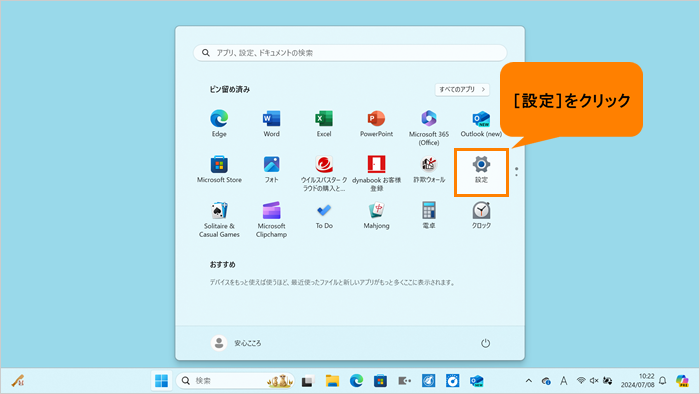Open Copilot icon at taskbar end
This screenshot has width=700, height=394.
click(x=682, y=381)
